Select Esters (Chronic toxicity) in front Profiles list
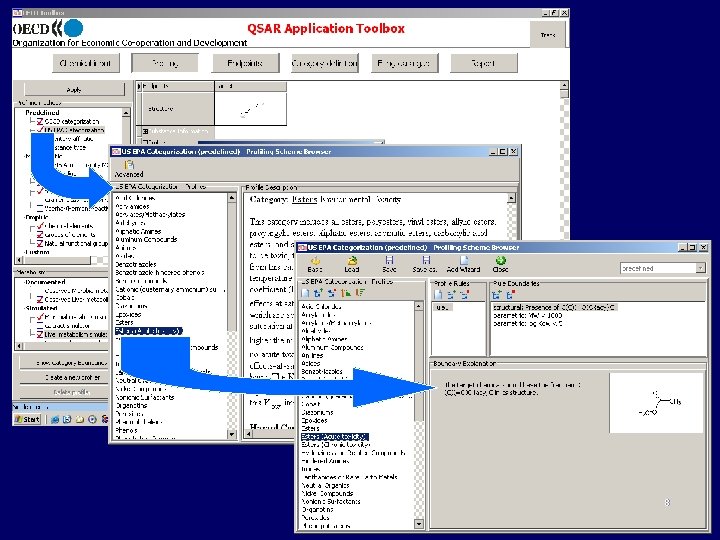The height and width of the screenshot is (540, 720). coord(335,444)
